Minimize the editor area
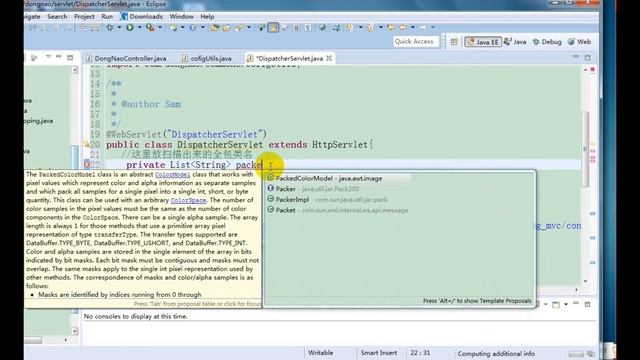Screen dimensions: 640x360 [576, 57]
